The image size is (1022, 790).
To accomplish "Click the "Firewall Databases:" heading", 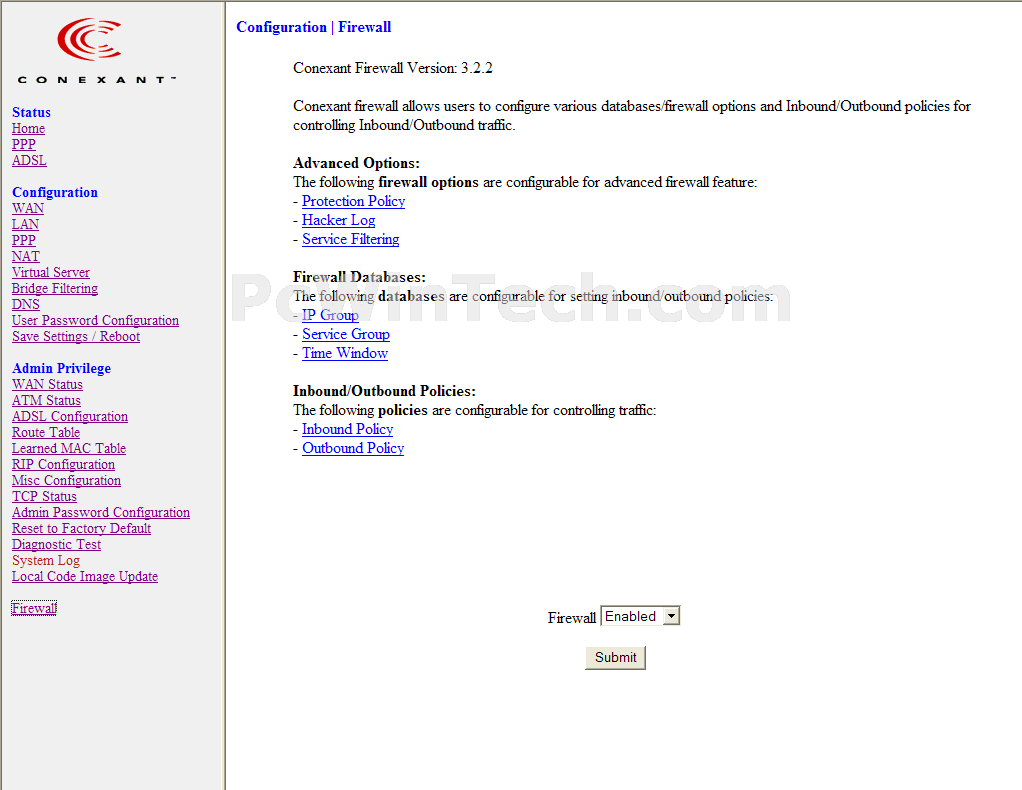I will pyautogui.click(x=359, y=277).
